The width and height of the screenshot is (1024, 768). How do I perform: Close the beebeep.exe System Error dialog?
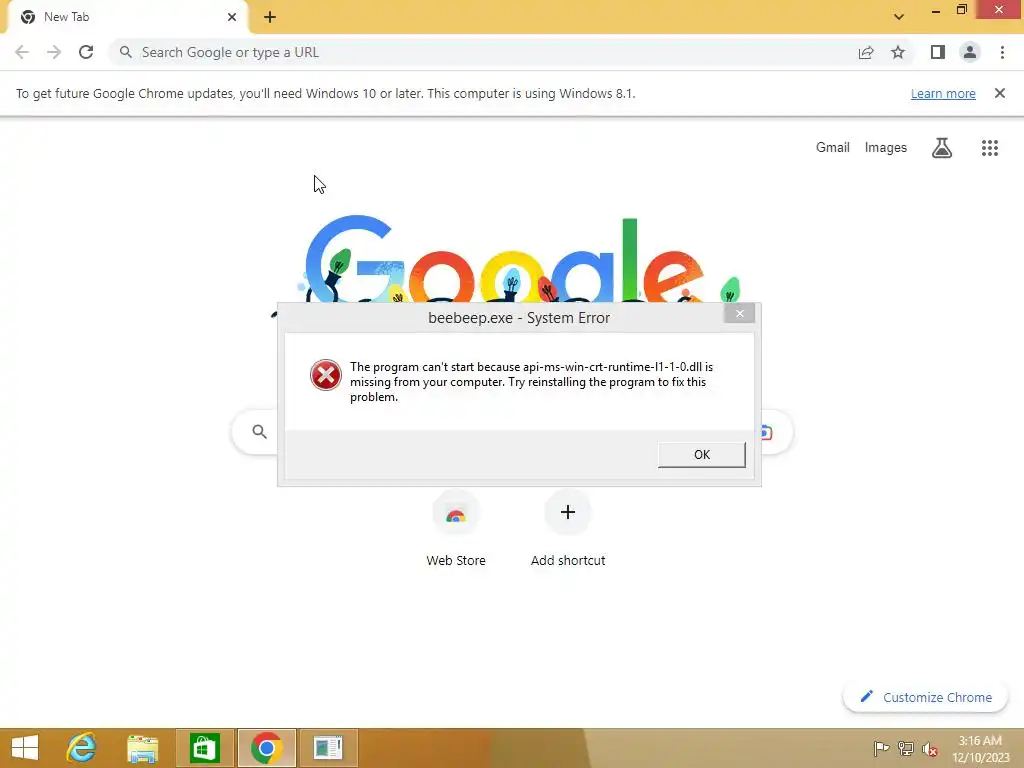[739, 313]
